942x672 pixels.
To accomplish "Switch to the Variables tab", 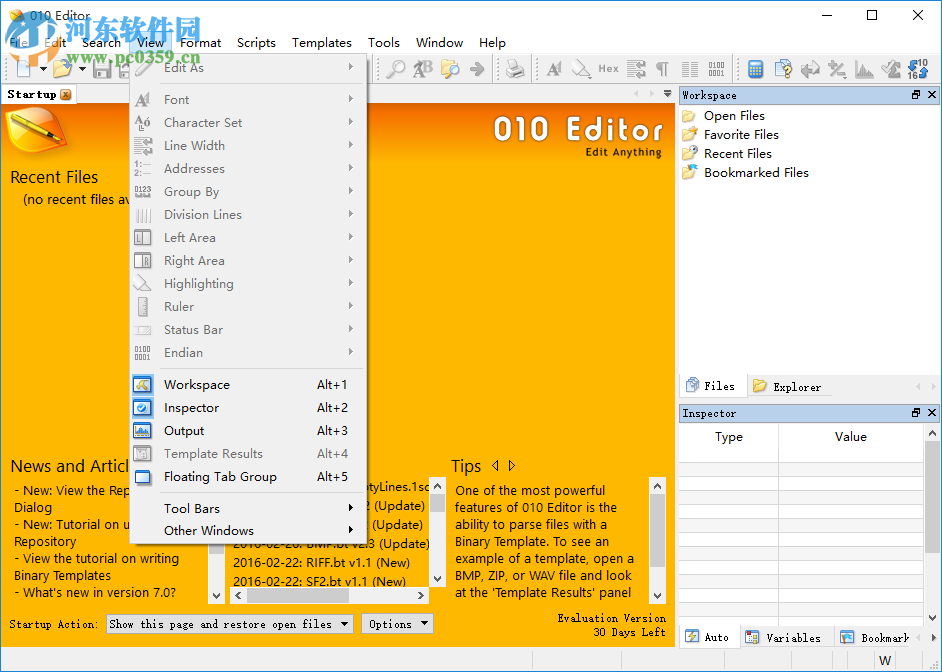I will (x=783, y=637).
